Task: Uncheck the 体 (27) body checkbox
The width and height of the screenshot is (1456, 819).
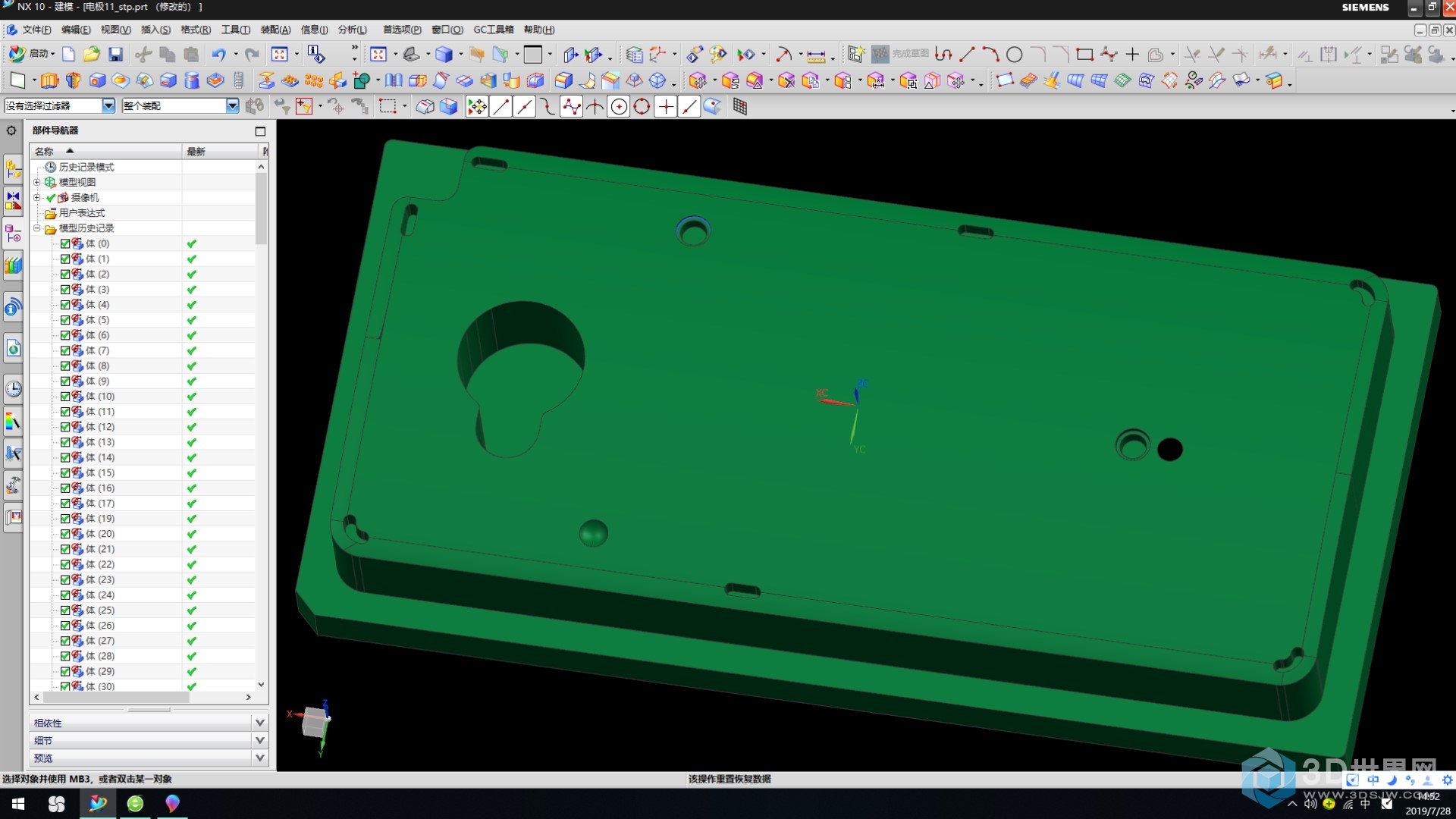Action: [x=65, y=641]
